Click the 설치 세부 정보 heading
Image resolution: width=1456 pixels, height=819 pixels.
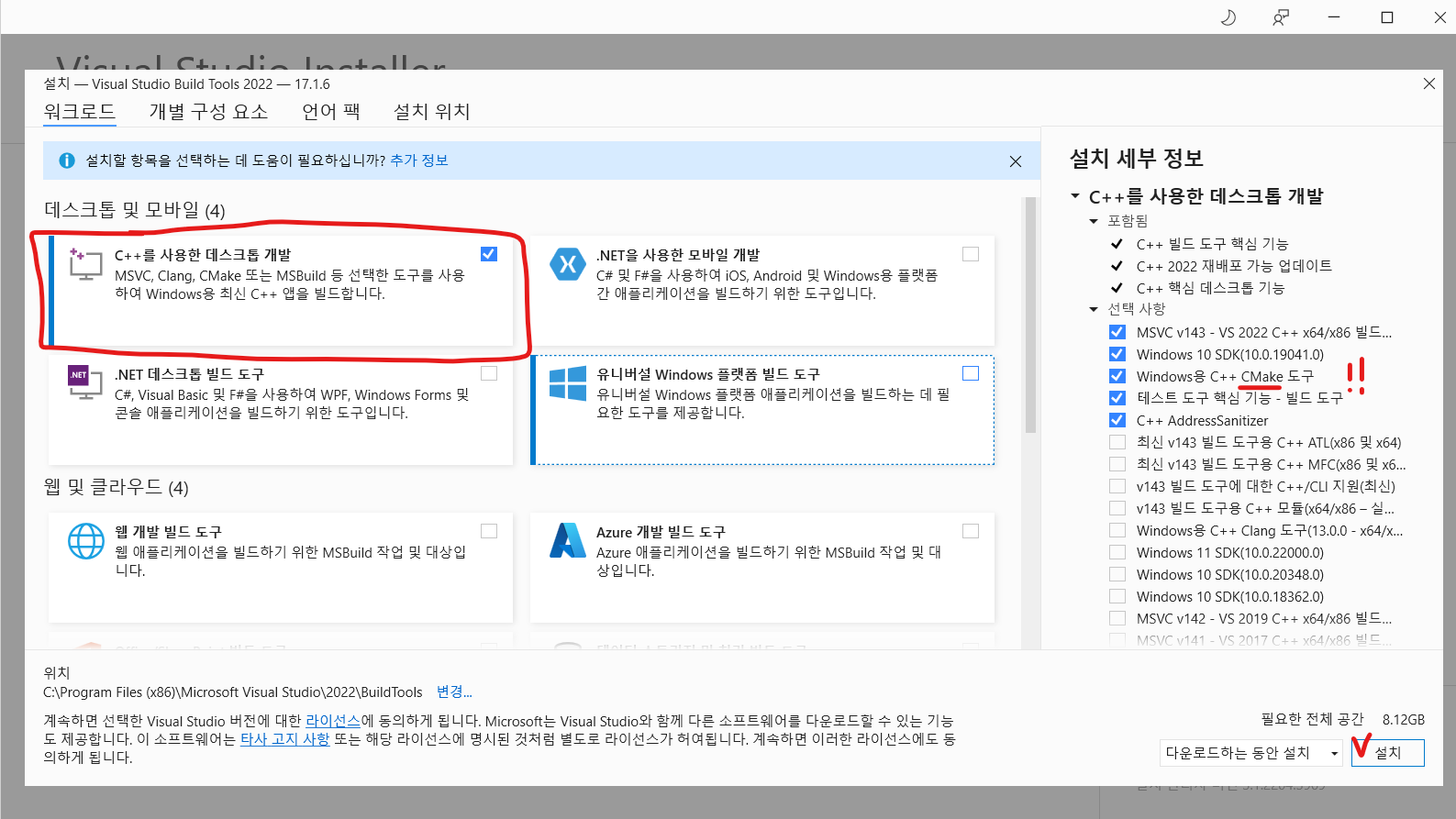point(1136,159)
